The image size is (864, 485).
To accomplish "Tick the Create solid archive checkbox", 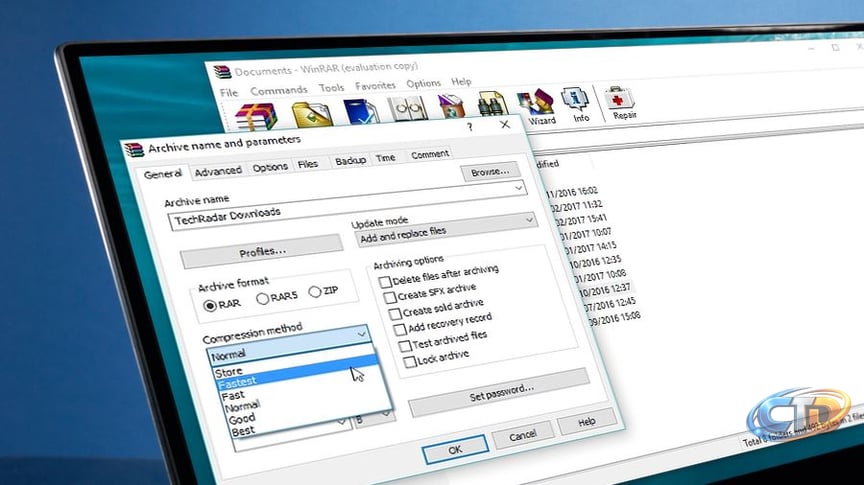I will pyautogui.click(x=395, y=314).
